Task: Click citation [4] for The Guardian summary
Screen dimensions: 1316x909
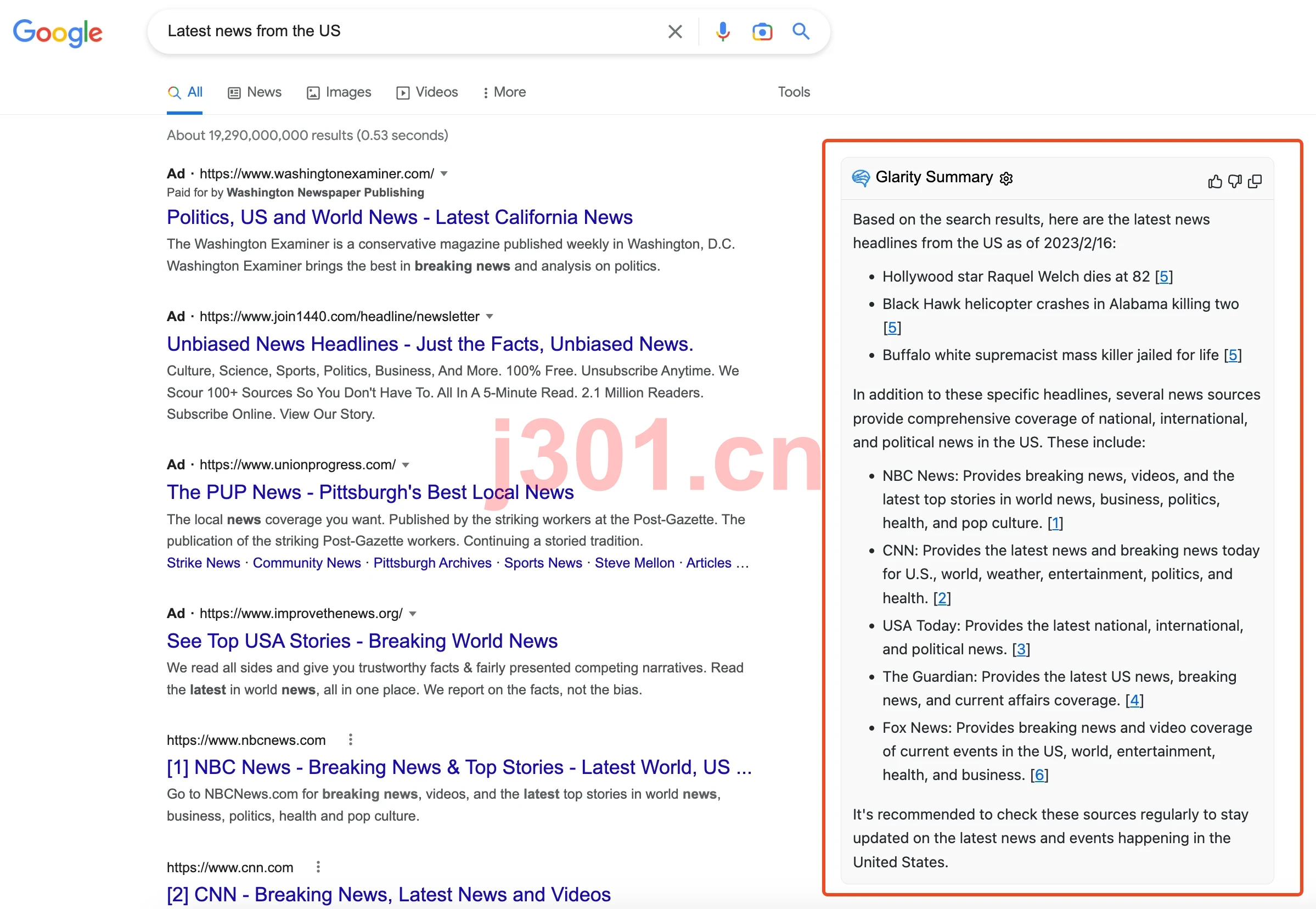Action: [1134, 700]
